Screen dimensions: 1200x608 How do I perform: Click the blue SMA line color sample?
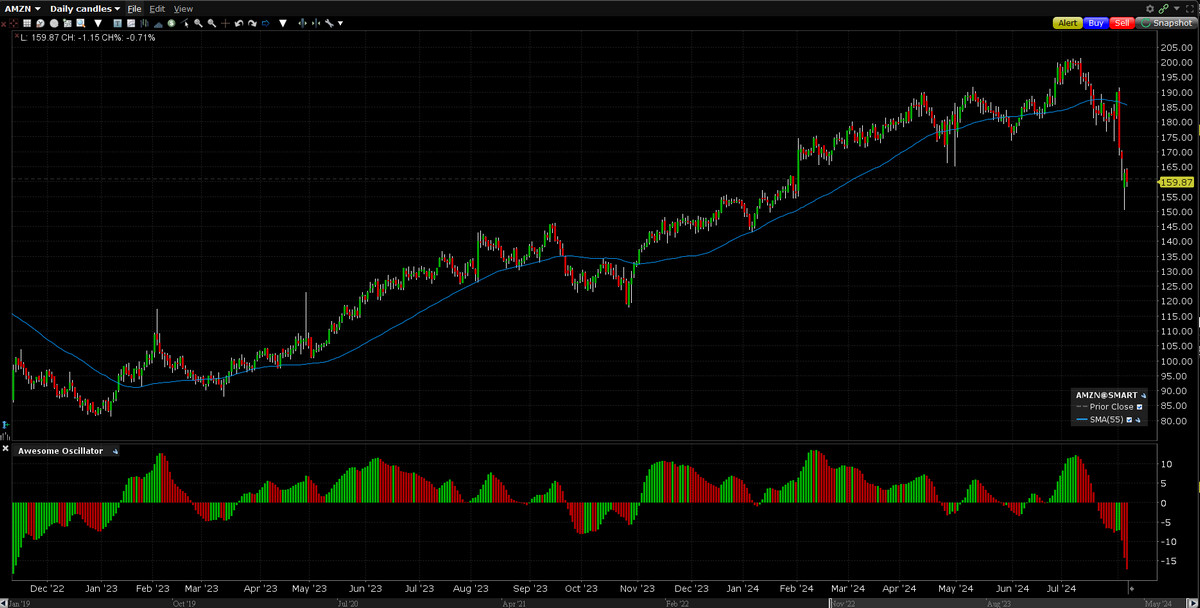coord(1082,420)
